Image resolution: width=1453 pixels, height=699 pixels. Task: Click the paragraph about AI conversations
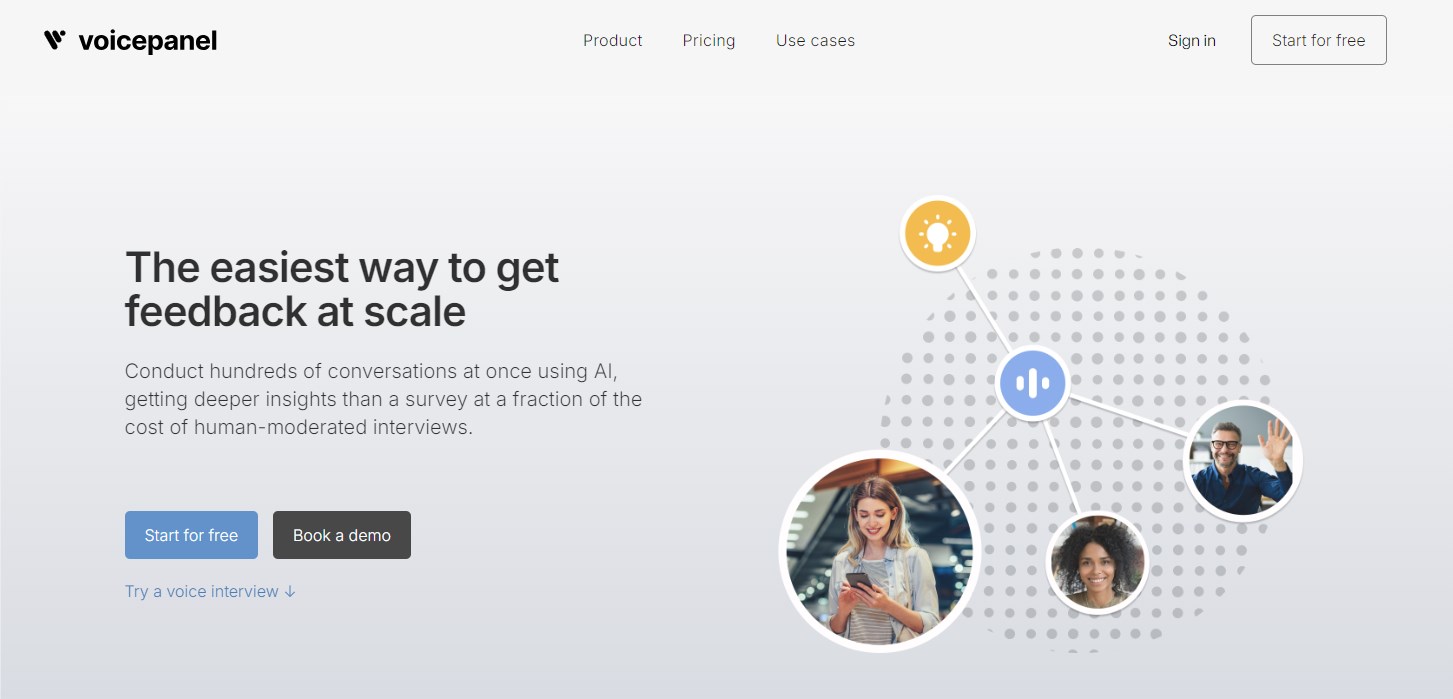pyautogui.click(x=383, y=399)
